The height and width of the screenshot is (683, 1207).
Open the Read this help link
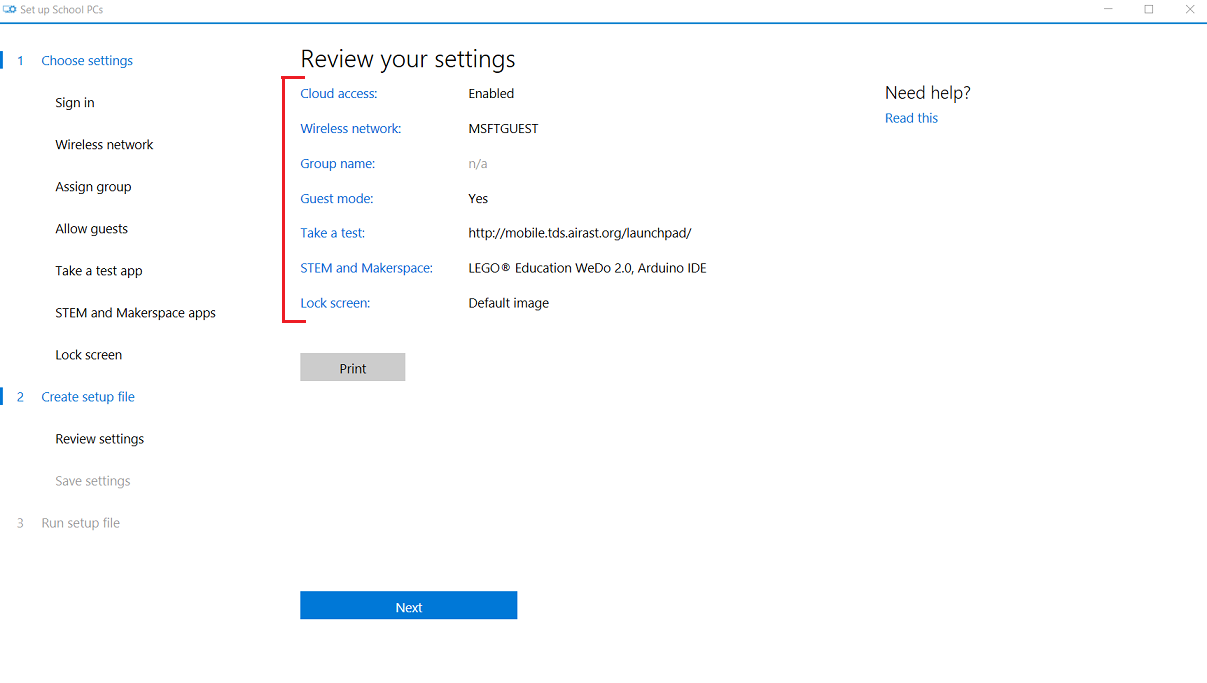click(911, 118)
